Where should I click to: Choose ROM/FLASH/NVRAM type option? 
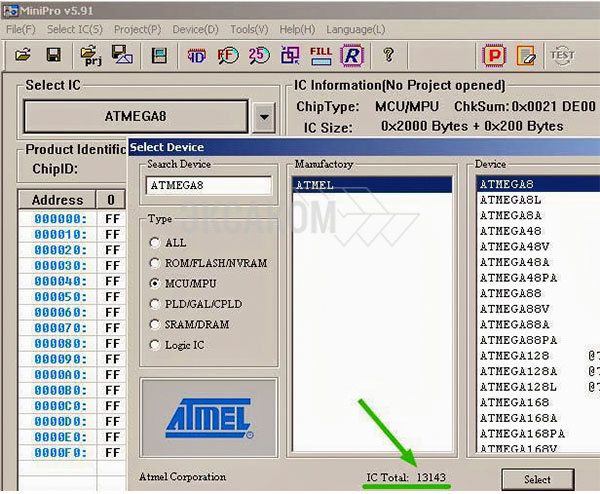[x=154, y=263]
